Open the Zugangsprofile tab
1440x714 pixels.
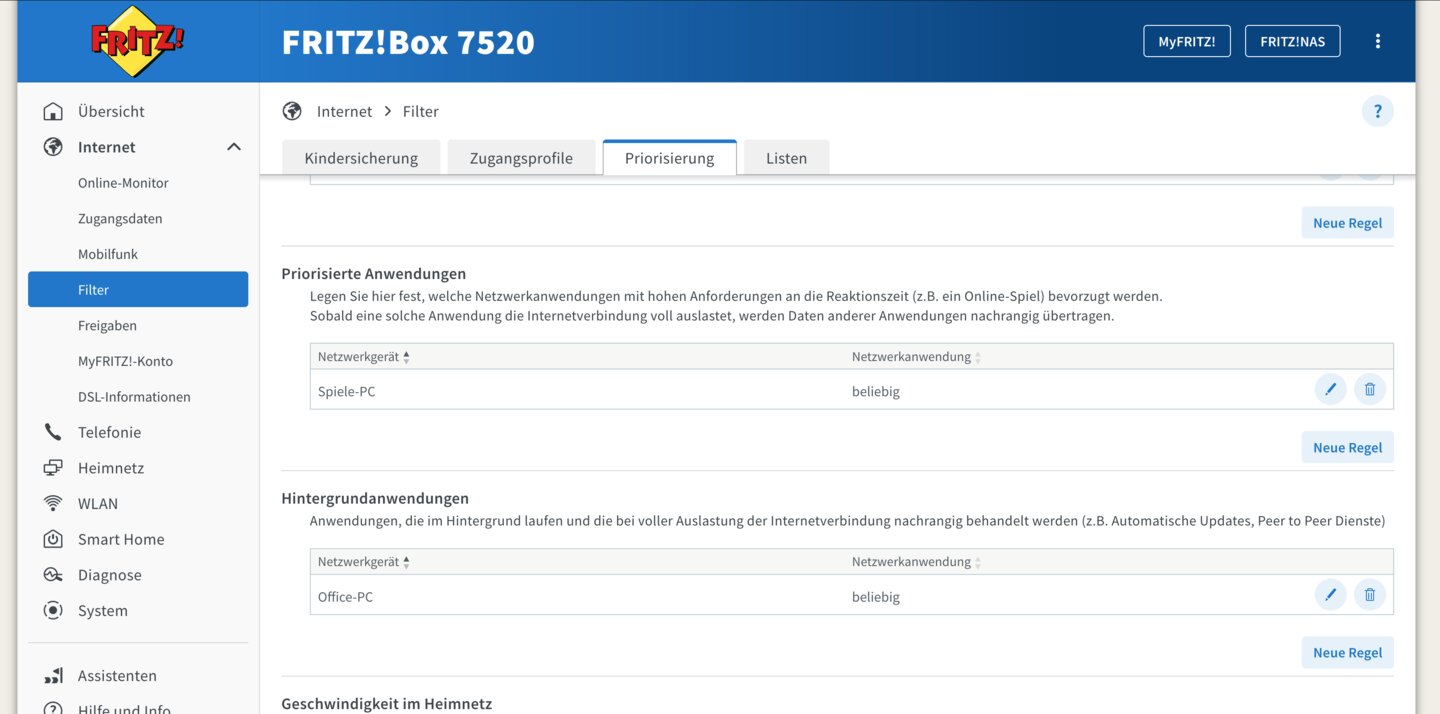pyautogui.click(x=521, y=158)
